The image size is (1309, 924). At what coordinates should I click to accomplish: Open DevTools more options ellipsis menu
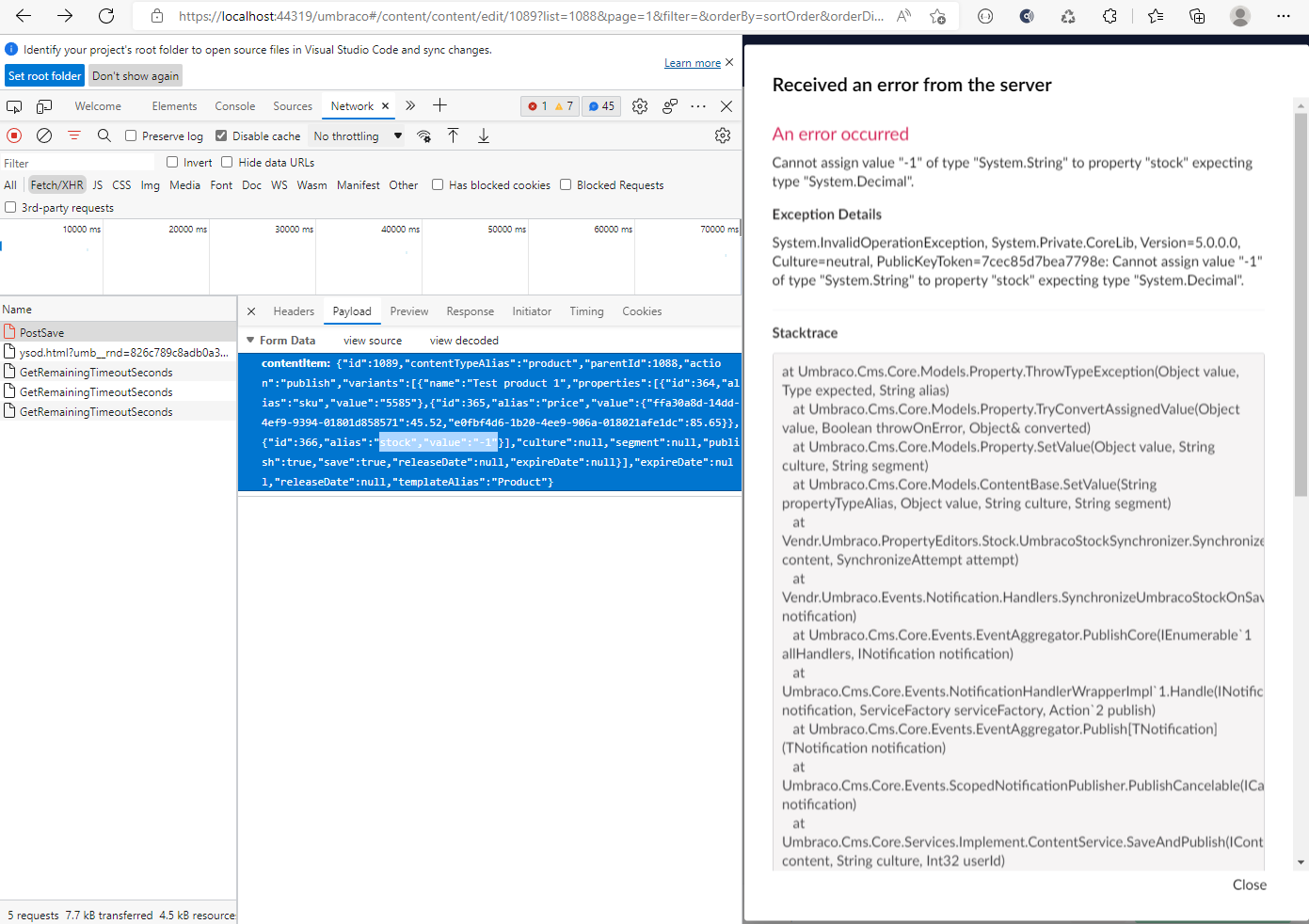click(698, 106)
